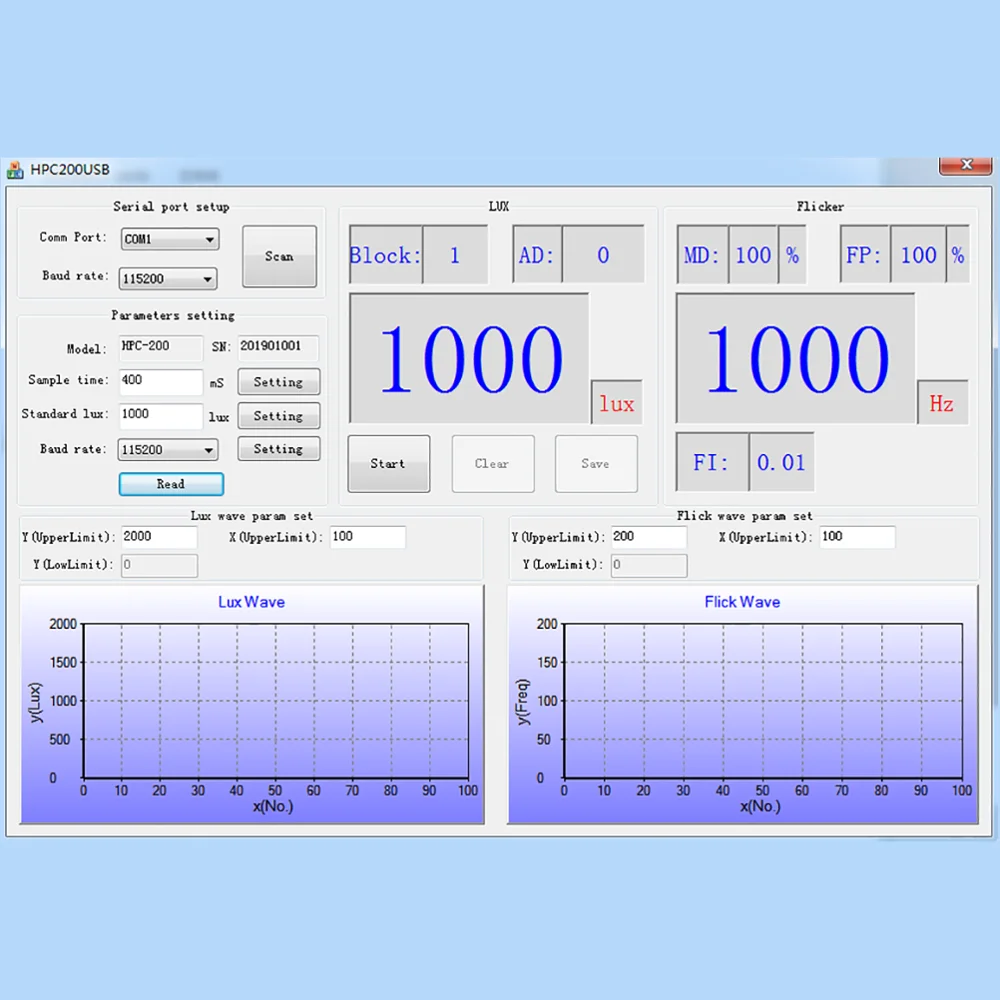Viewport: 1000px width, 1000px height.
Task: Click Flick wave X(UpperLimit) field 100
Action: point(857,537)
